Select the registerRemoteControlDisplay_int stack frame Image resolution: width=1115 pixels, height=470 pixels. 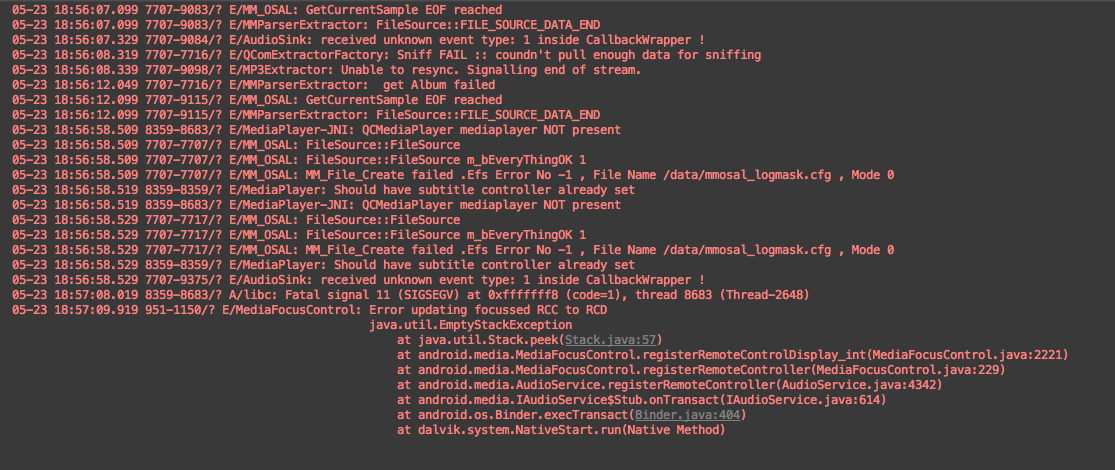tap(732, 355)
